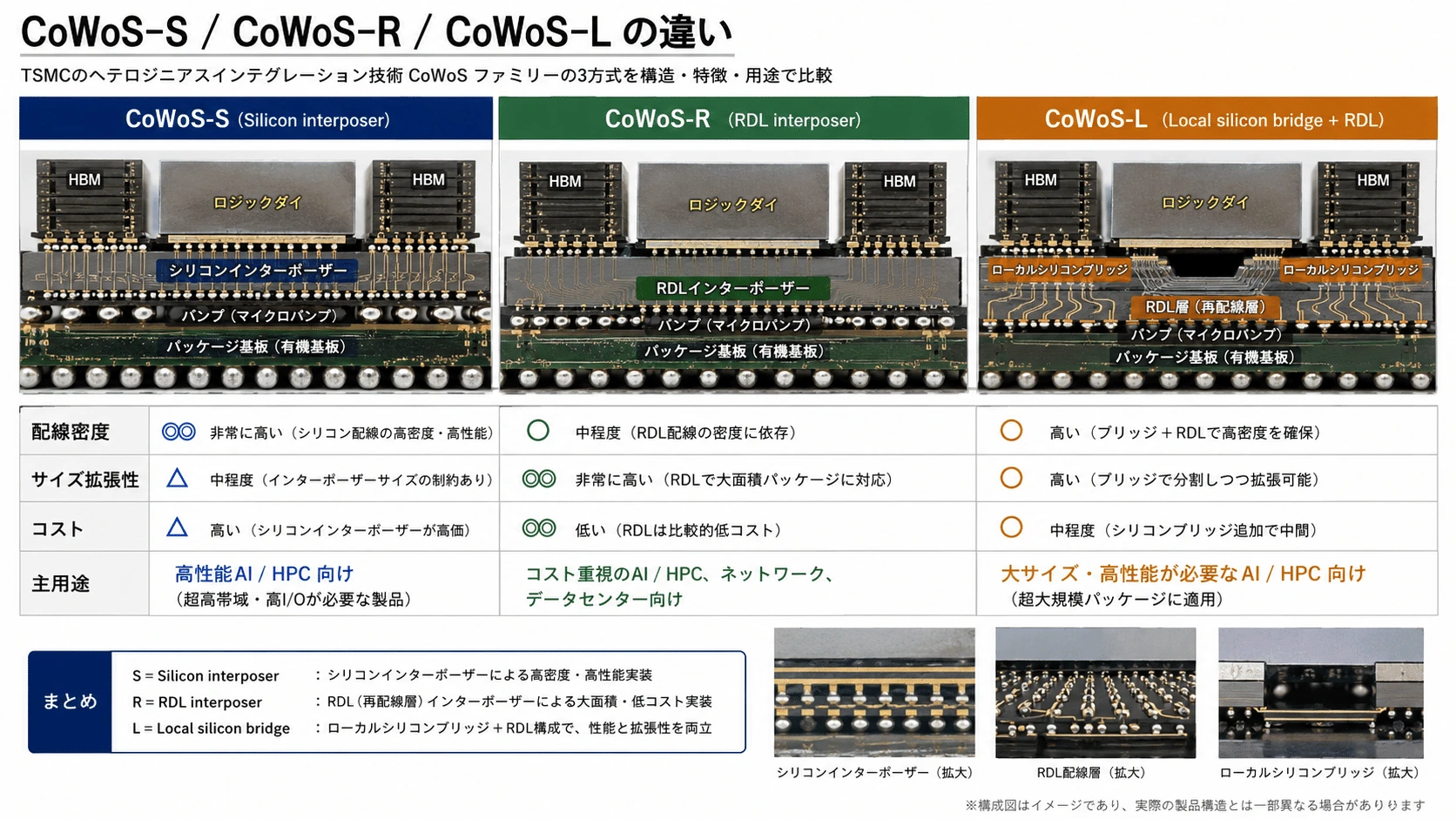Click the シリコンインターポーザーによる高密度・高性能実装 description

489,675
